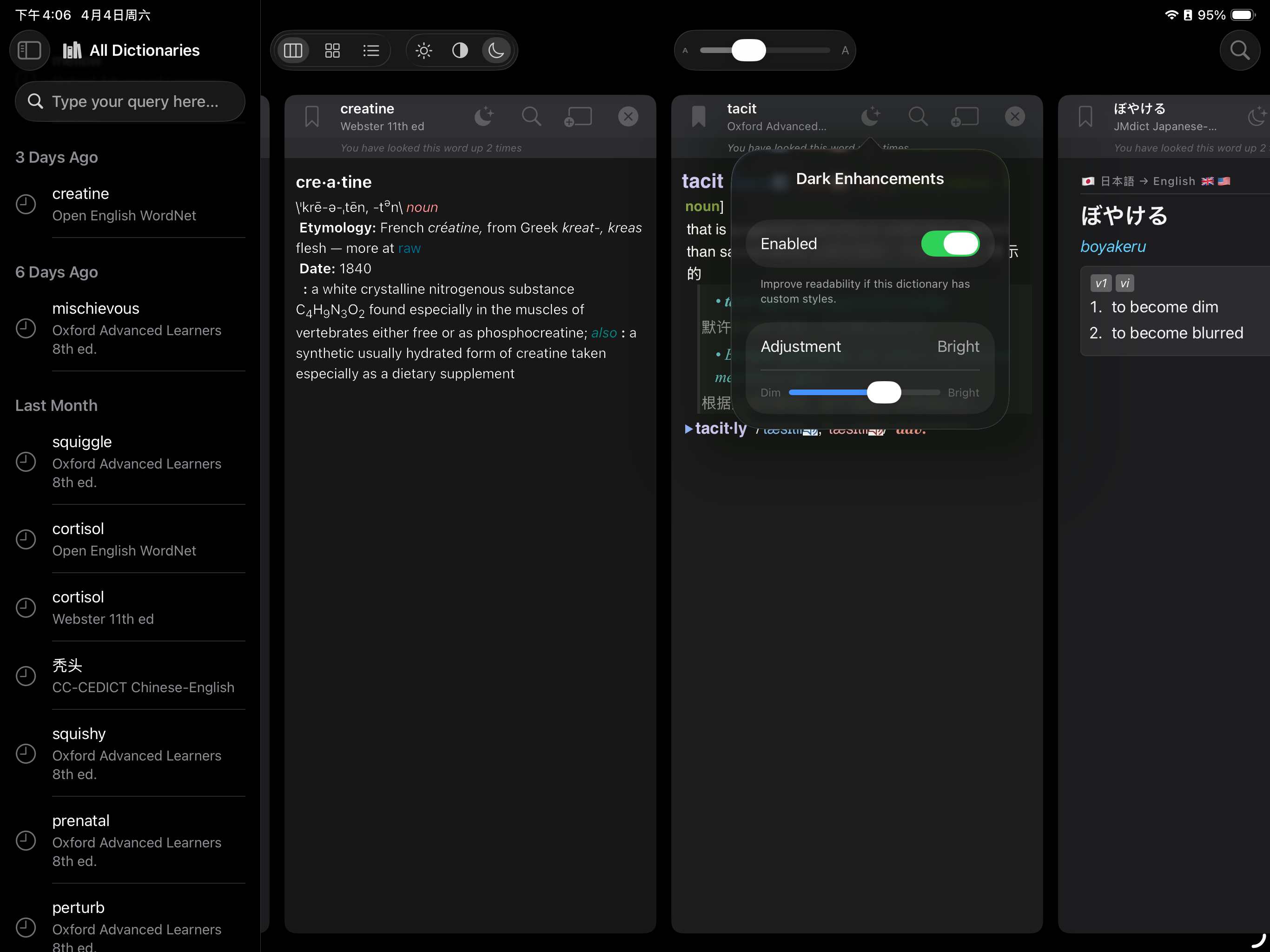Switch to grid layout view

pyautogui.click(x=332, y=51)
